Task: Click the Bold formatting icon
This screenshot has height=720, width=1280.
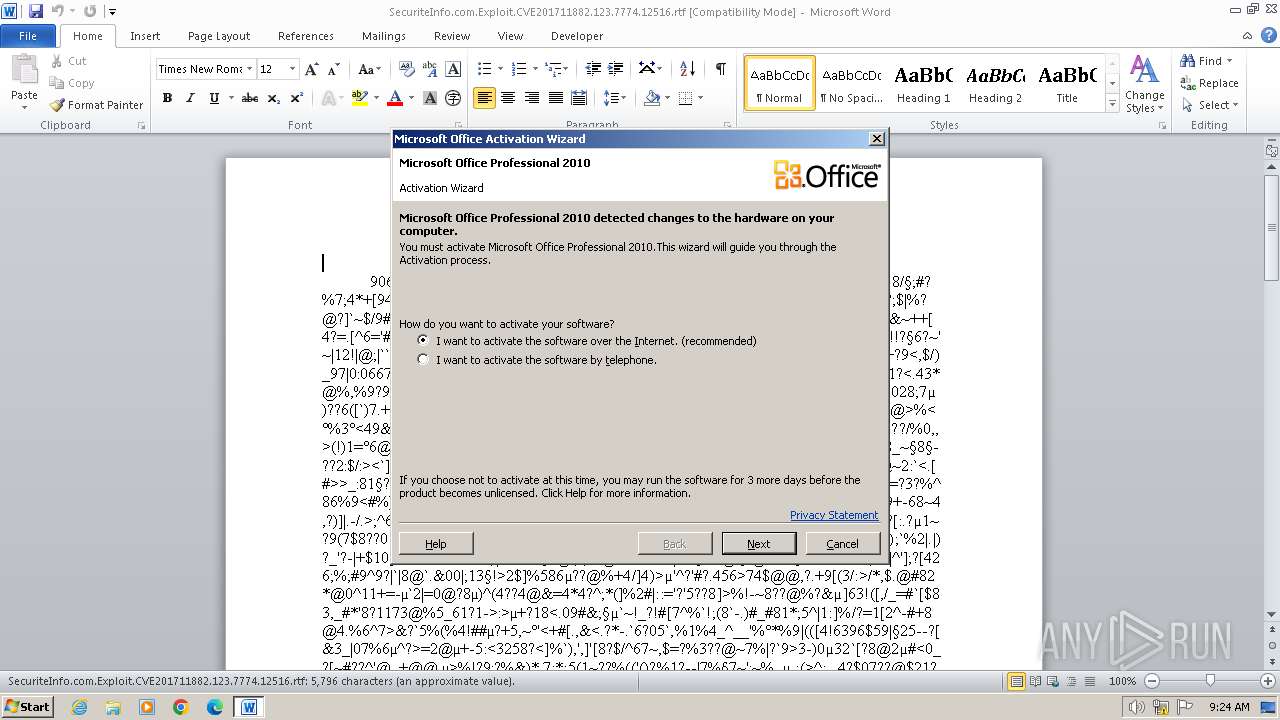Action: pos(167,98)
